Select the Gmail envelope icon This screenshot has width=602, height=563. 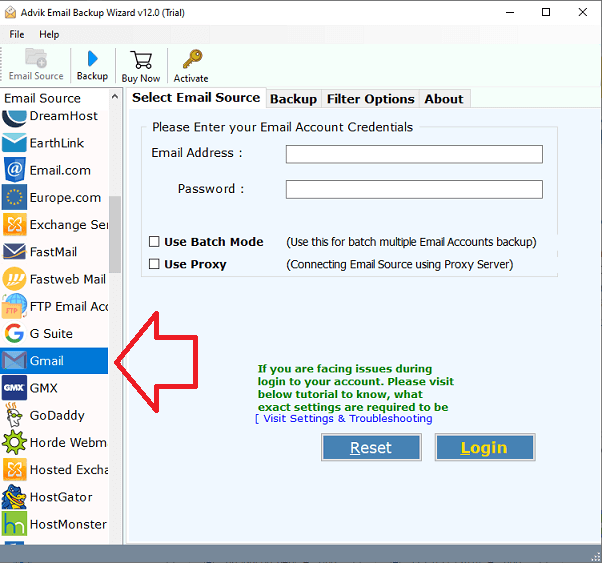click(x=14, y=361)
